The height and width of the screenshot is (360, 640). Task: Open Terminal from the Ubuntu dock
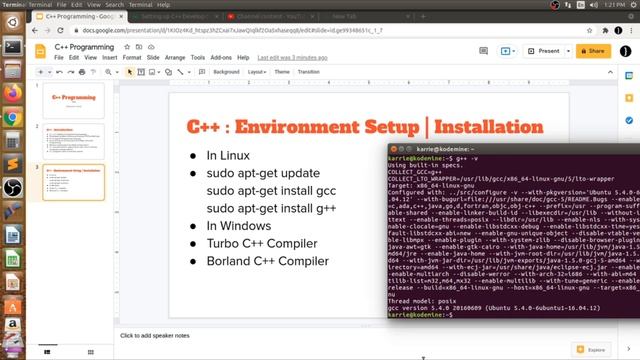tap(13, 47)
